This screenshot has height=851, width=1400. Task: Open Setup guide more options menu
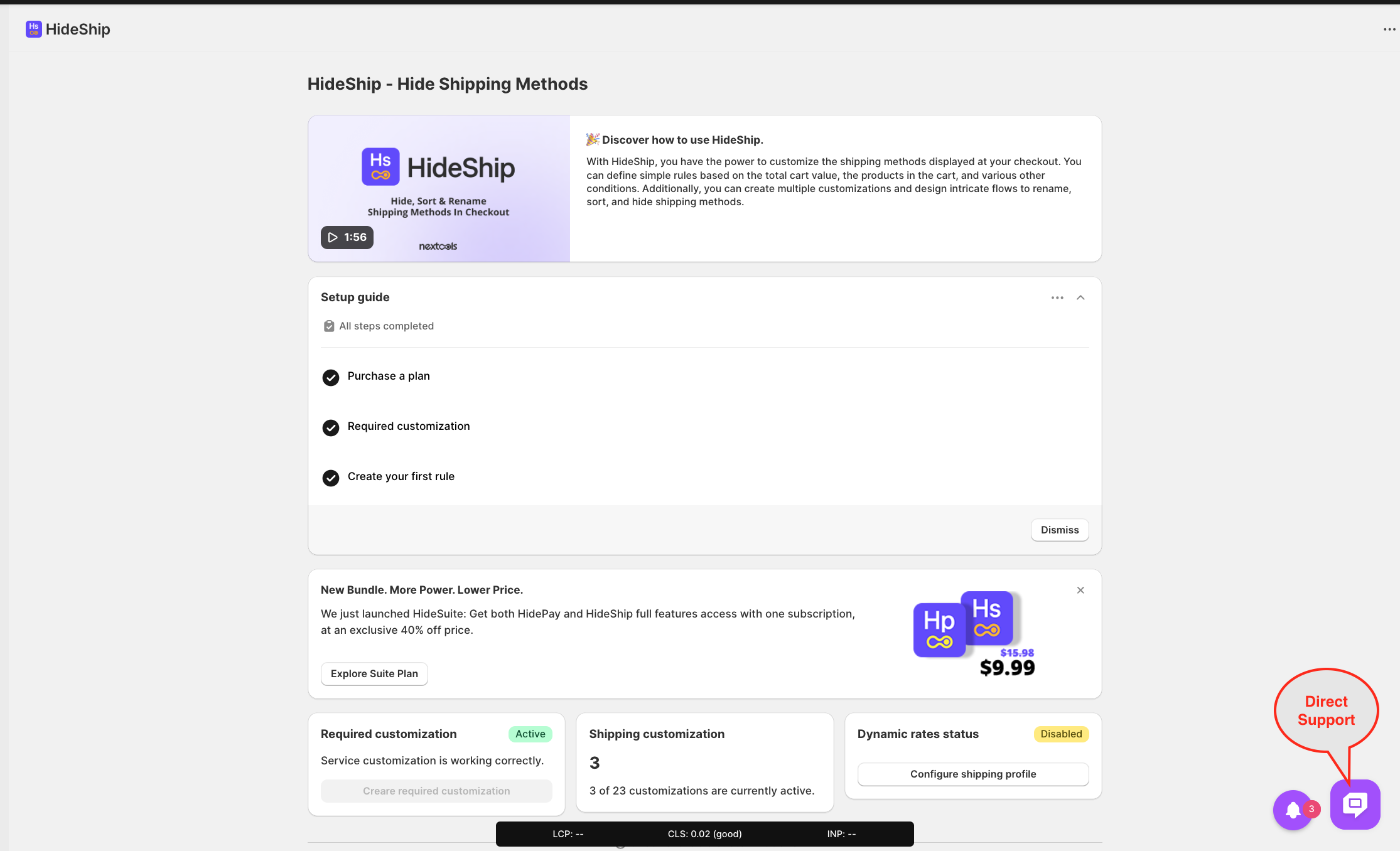click(x=1057, y=297)
